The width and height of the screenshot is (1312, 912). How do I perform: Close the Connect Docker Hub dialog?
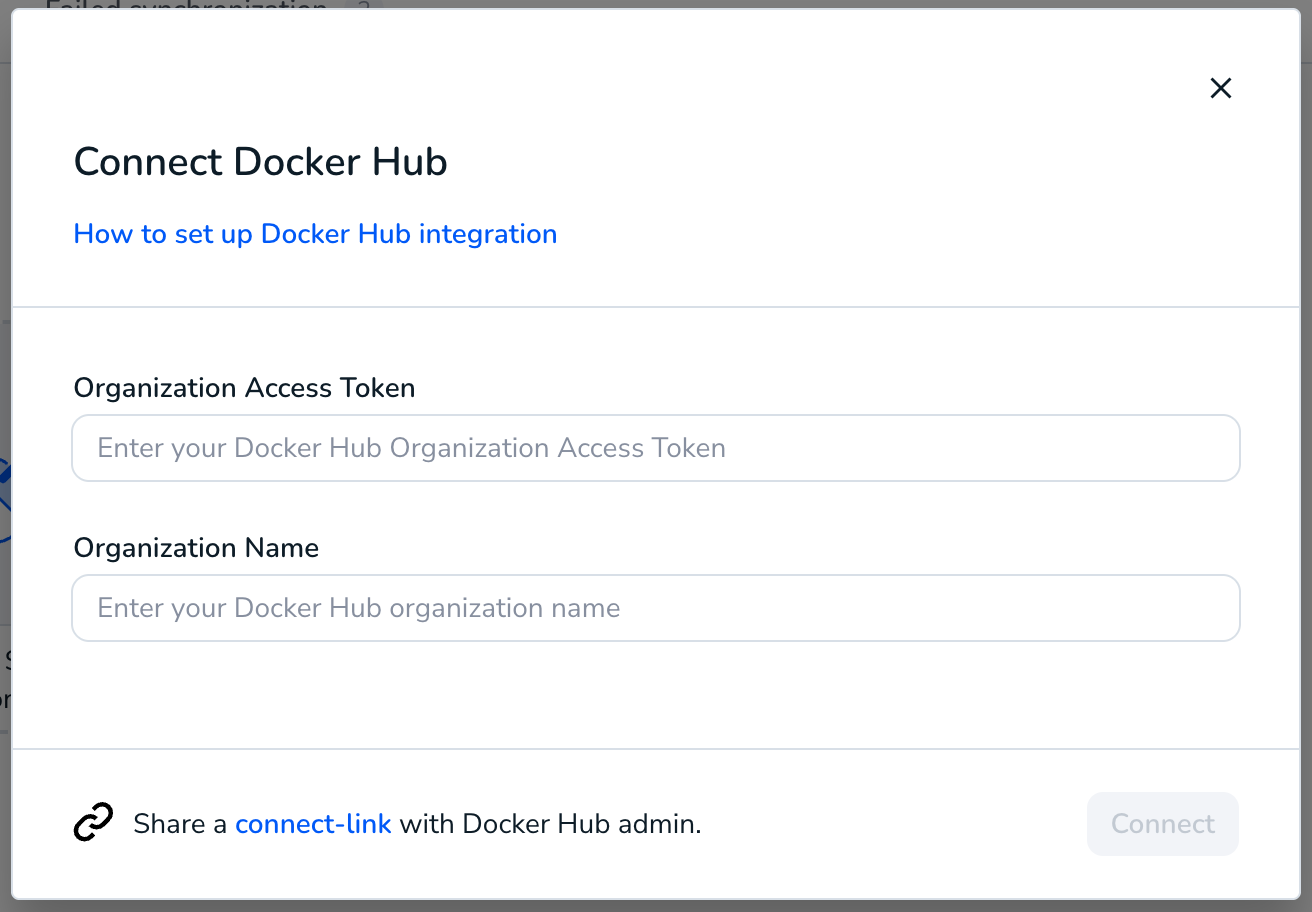coord(1220,88)
